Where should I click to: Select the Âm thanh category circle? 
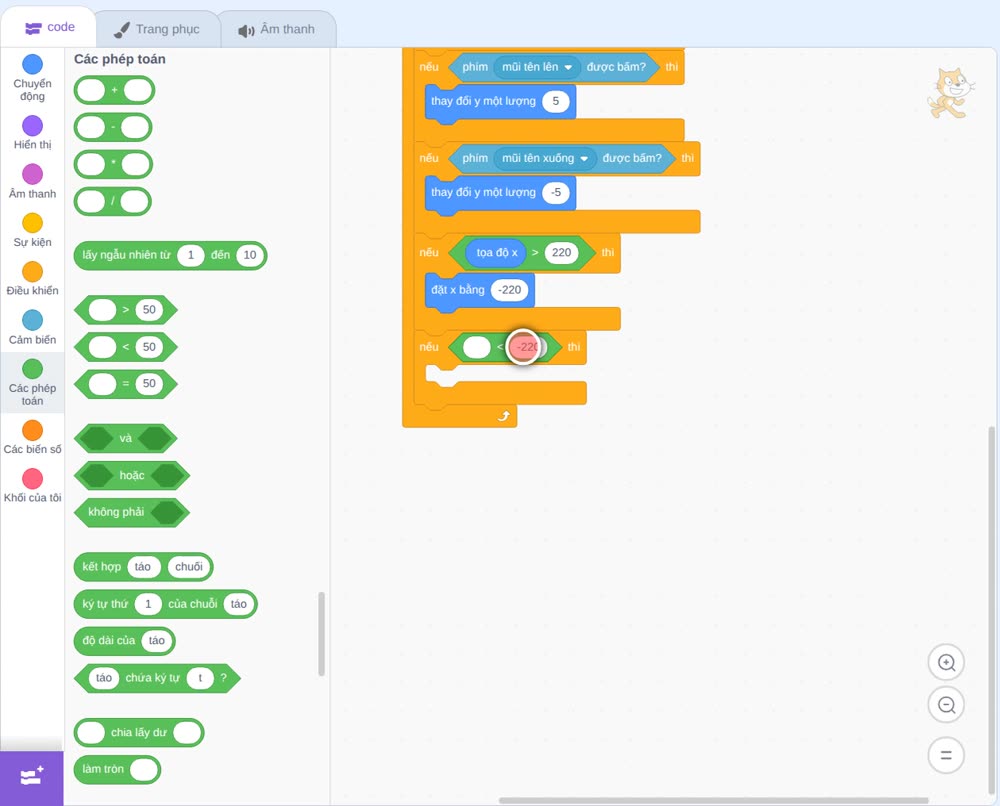point(33,173)
